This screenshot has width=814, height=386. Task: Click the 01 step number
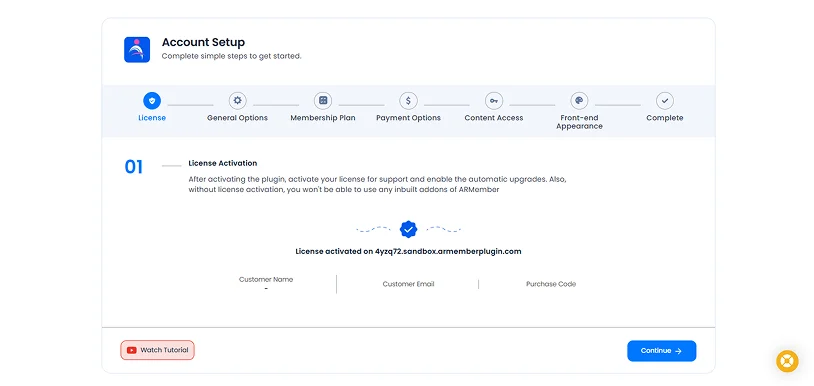click(x=133, y=167)
